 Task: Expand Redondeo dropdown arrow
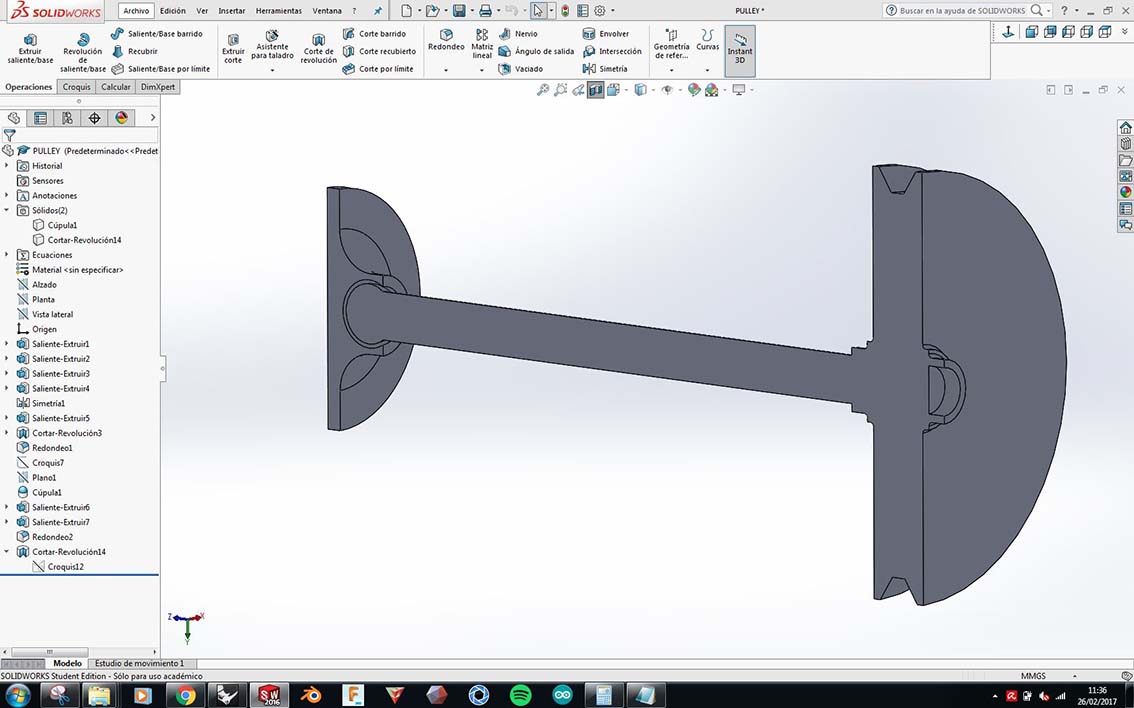(x=446, y=70)
